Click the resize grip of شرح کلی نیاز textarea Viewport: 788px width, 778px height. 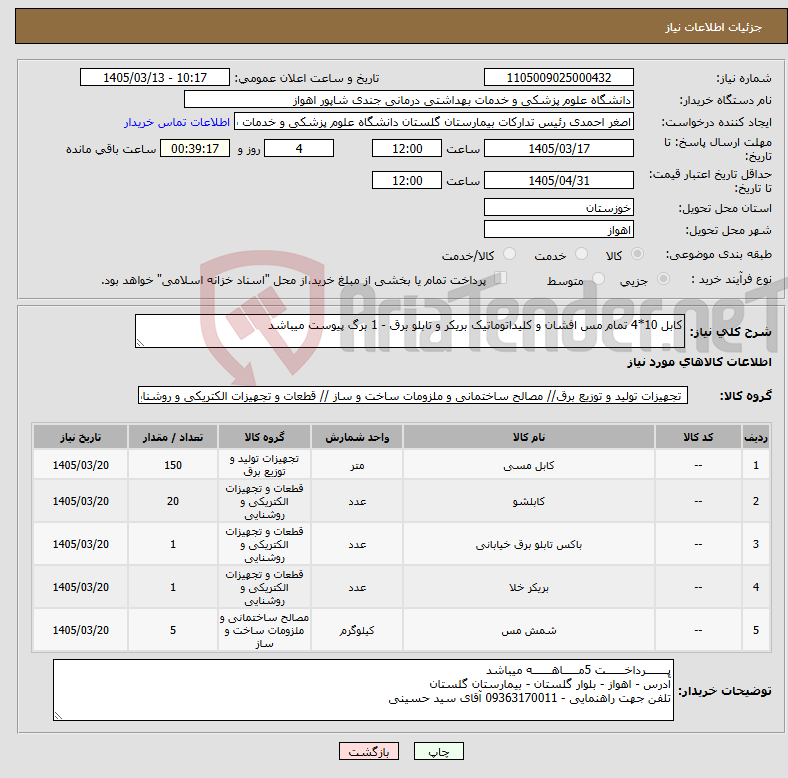140,343
